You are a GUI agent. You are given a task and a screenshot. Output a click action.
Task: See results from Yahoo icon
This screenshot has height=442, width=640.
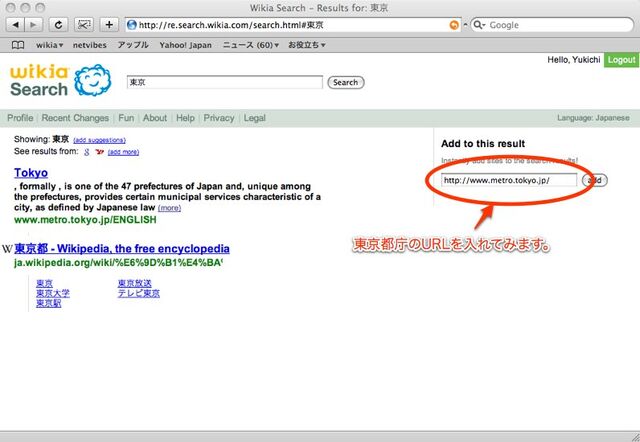click(x=99, y=152)
